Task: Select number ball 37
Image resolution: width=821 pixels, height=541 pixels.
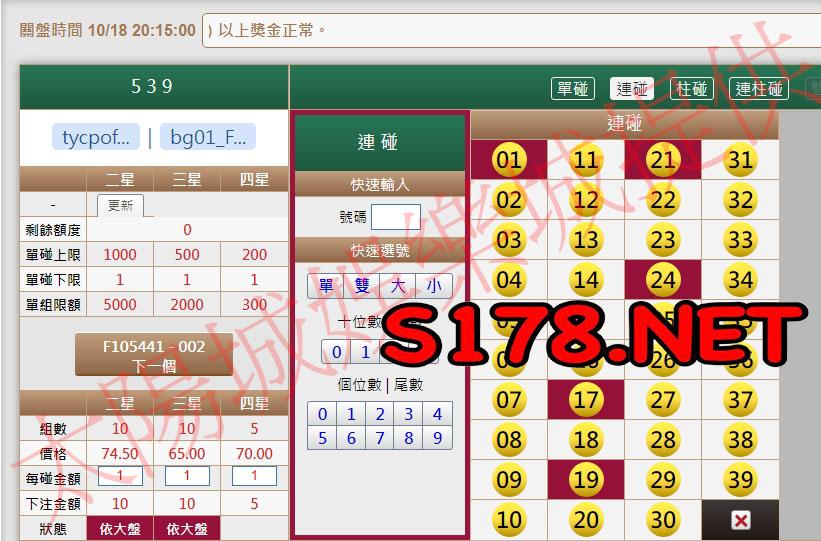Action: [x=740, y=400]
